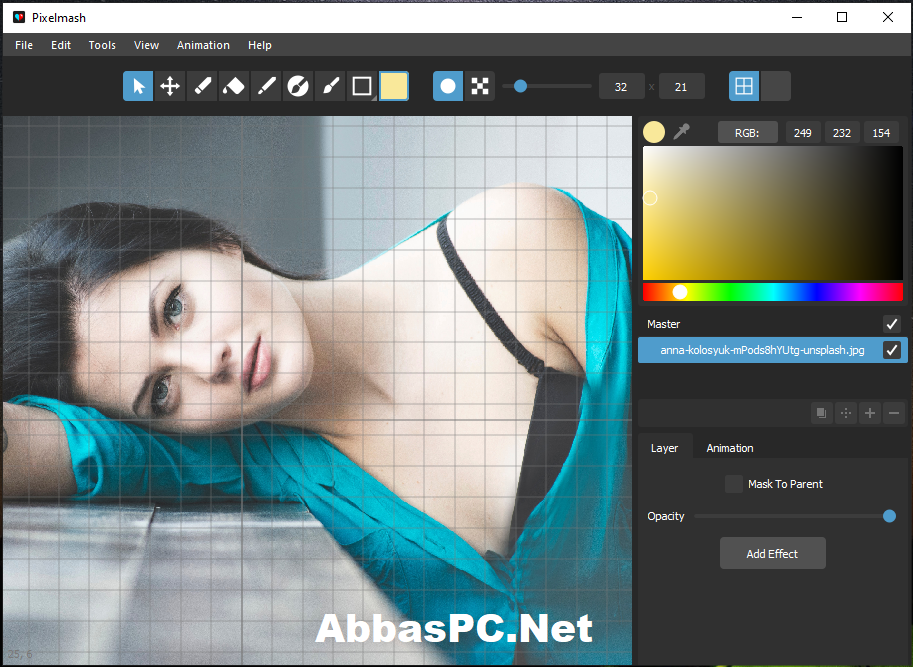The width and height of the screenshot is (913, 667).
Task: Click the Opacity slider handle
Action: [889, 516]
